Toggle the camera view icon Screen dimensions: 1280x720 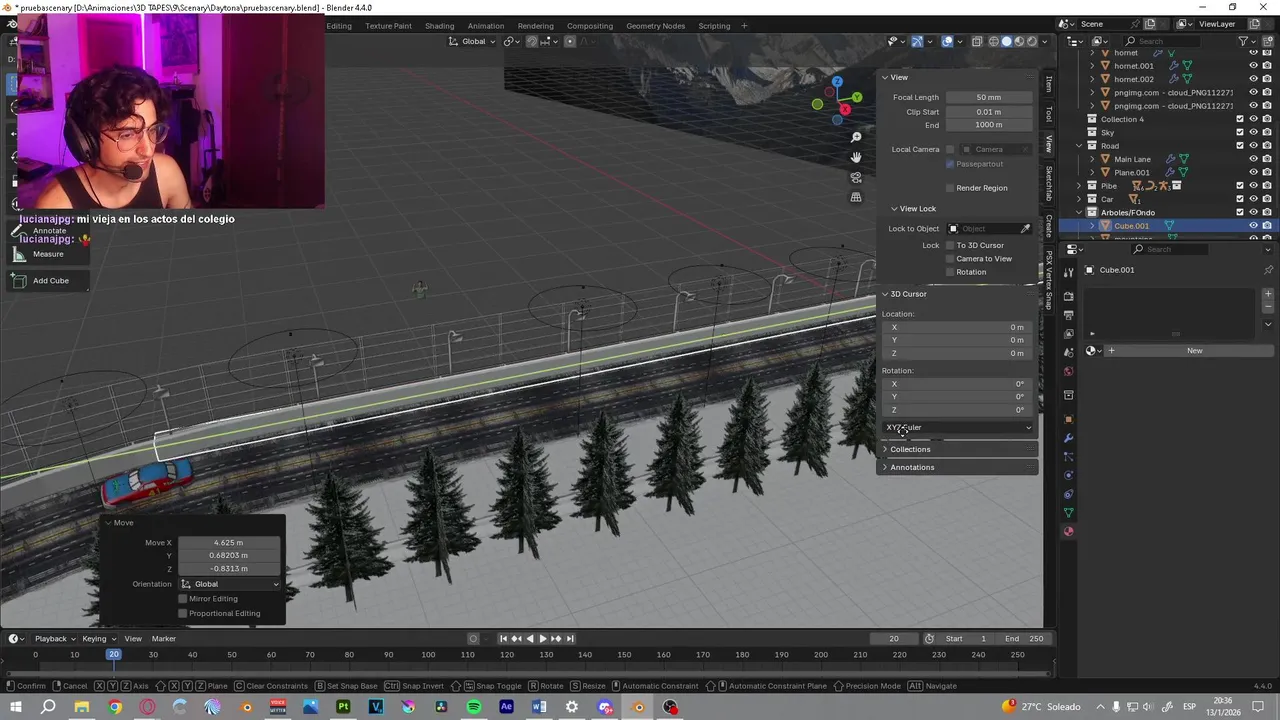point(856,177)
